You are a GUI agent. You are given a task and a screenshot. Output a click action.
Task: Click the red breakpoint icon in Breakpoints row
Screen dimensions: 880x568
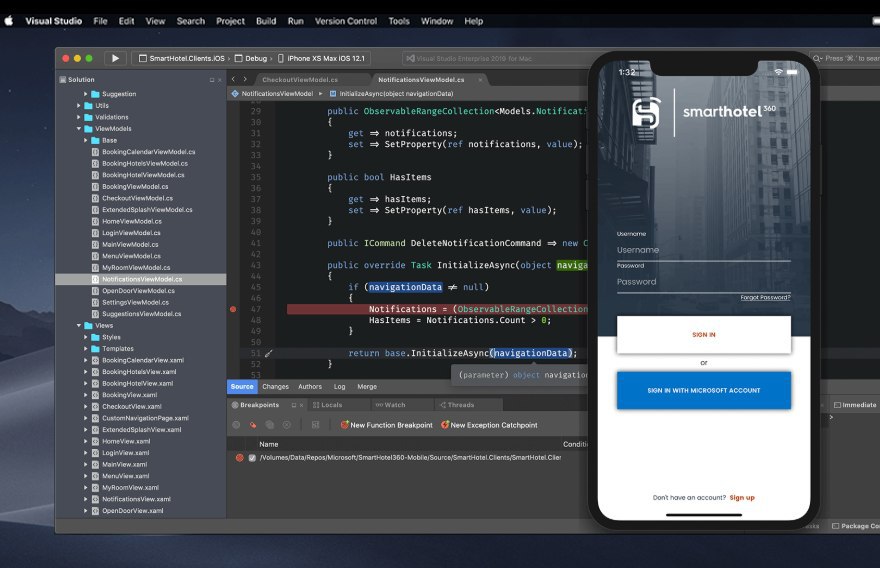pos(240,457)
